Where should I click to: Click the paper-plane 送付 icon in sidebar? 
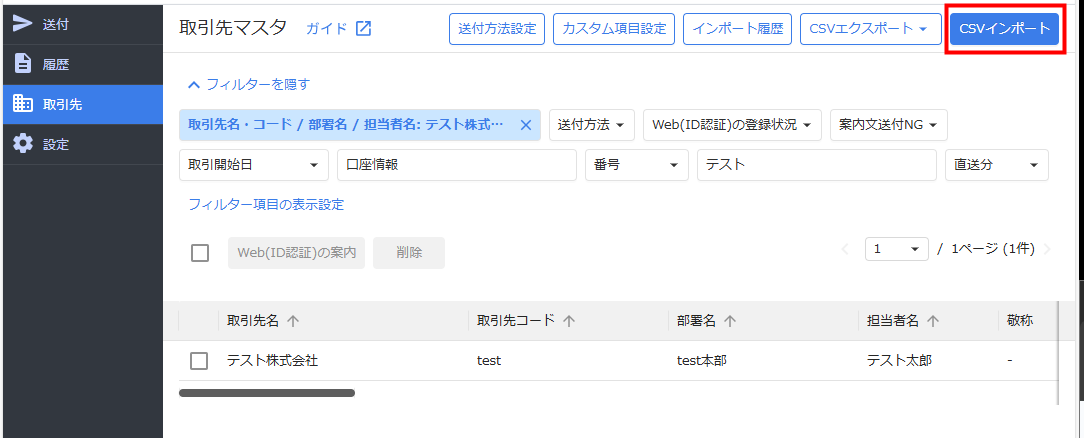coord(22,24)
